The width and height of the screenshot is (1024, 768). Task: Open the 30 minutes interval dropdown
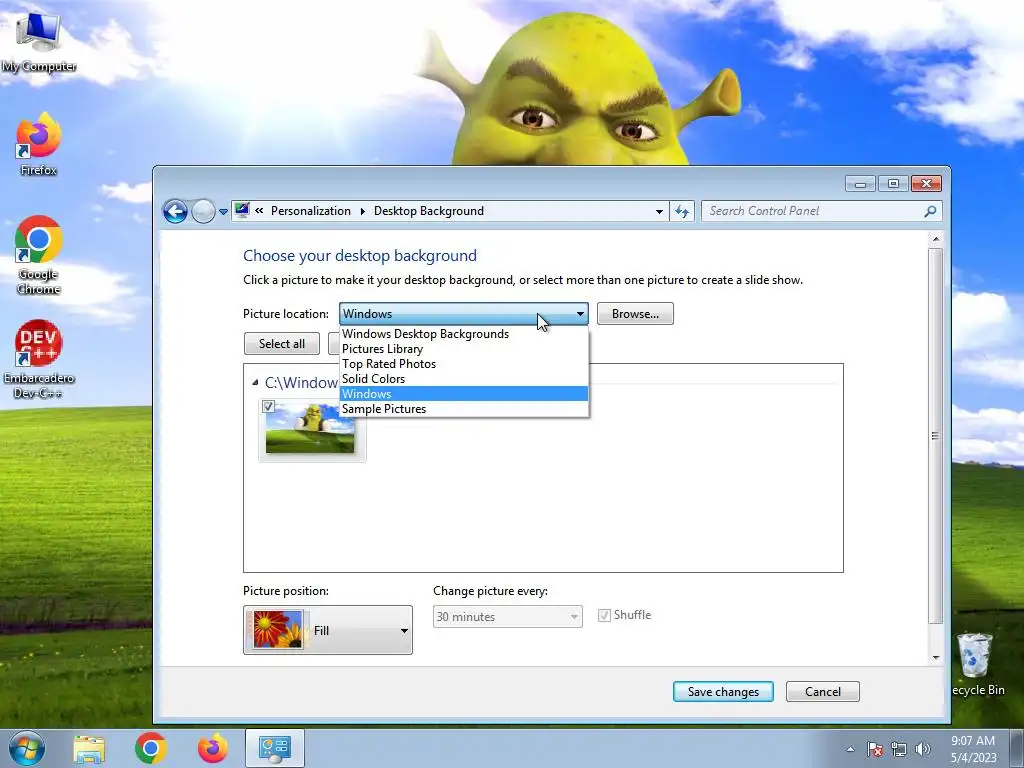coord(507,616)
